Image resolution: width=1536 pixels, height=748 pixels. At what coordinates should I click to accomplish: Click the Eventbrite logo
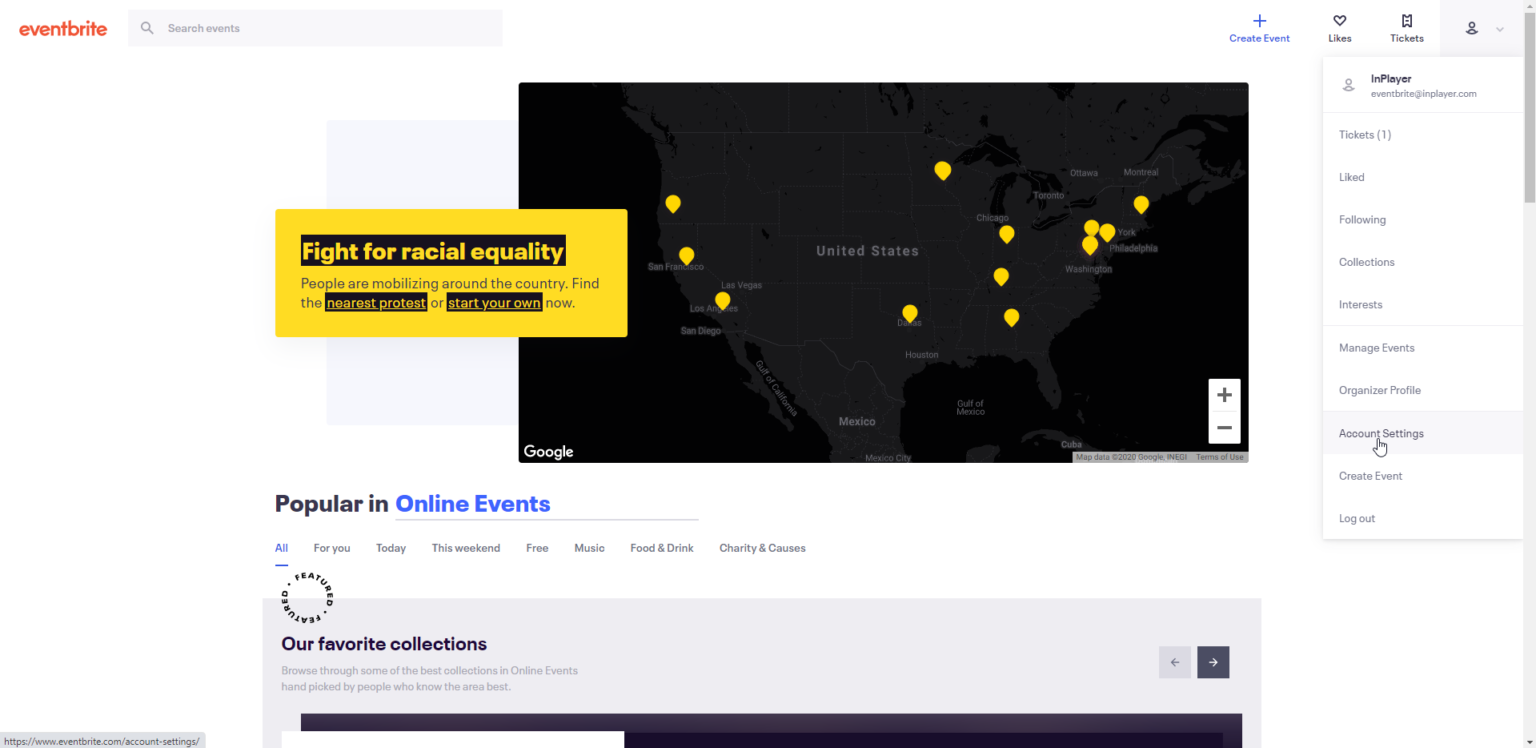[63, 28]
